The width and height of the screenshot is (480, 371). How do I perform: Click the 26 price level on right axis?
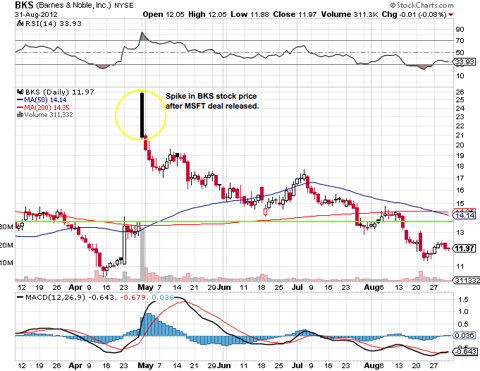pos(460,92)
